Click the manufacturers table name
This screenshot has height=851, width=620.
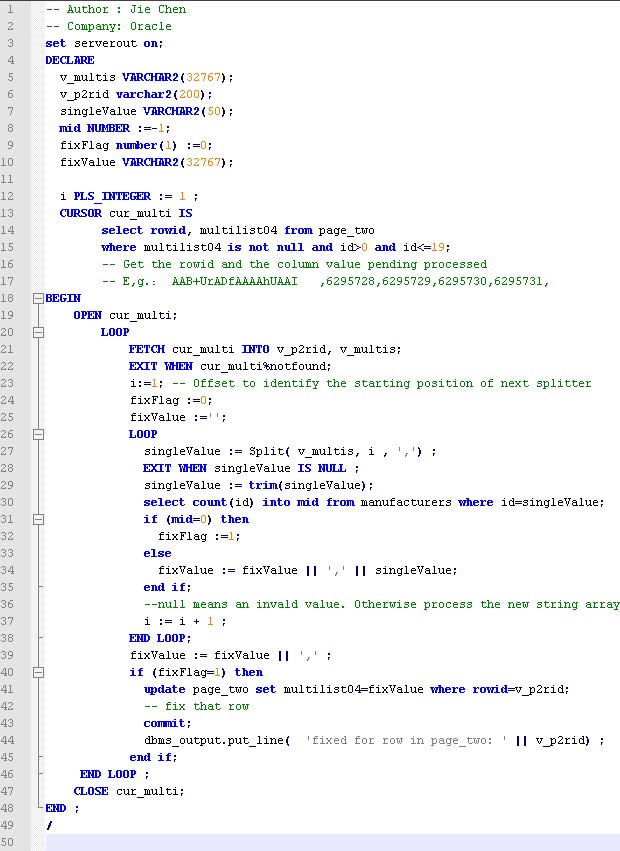click(x=401, y=502)
